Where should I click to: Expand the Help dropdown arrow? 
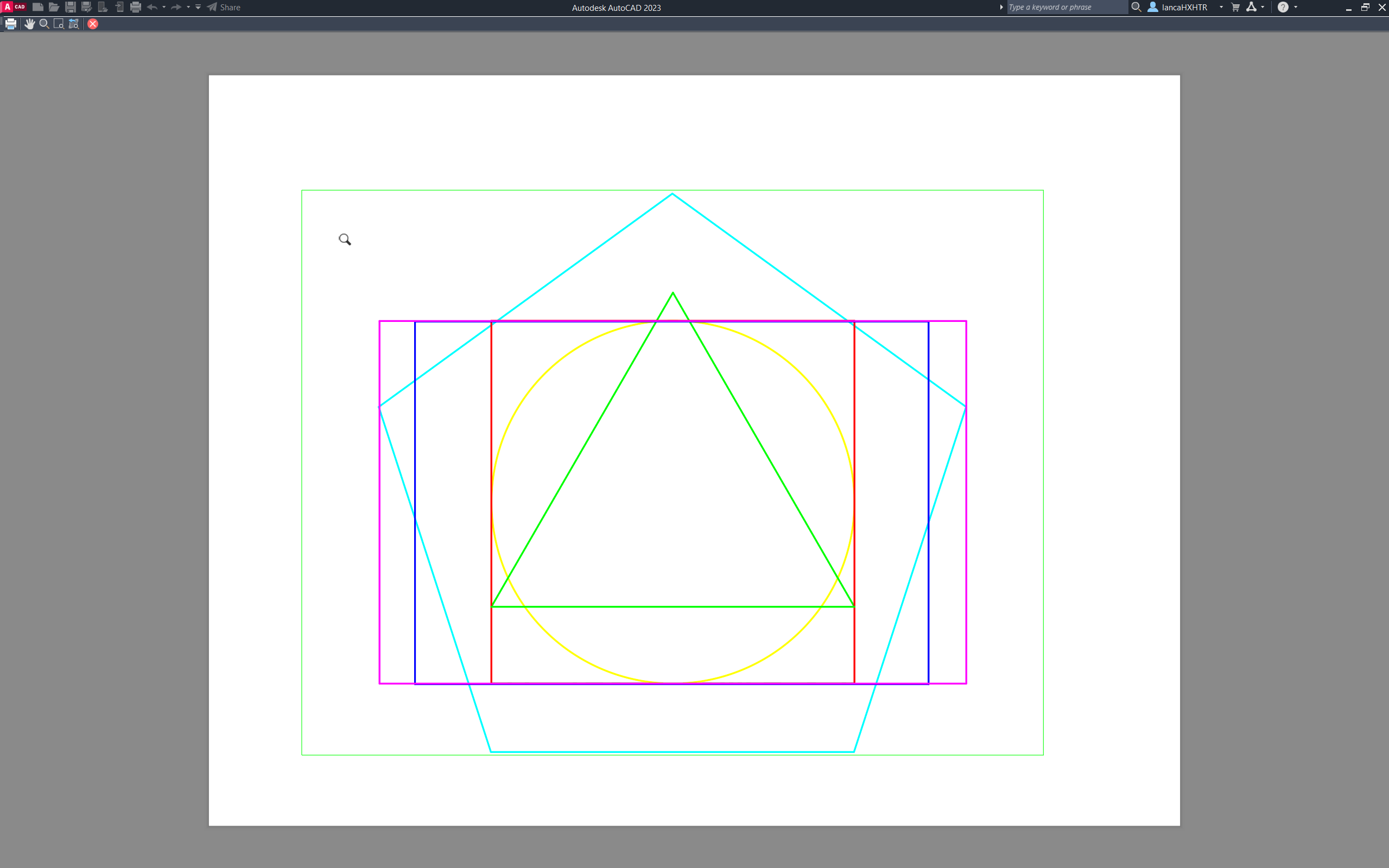[1296, 7]
